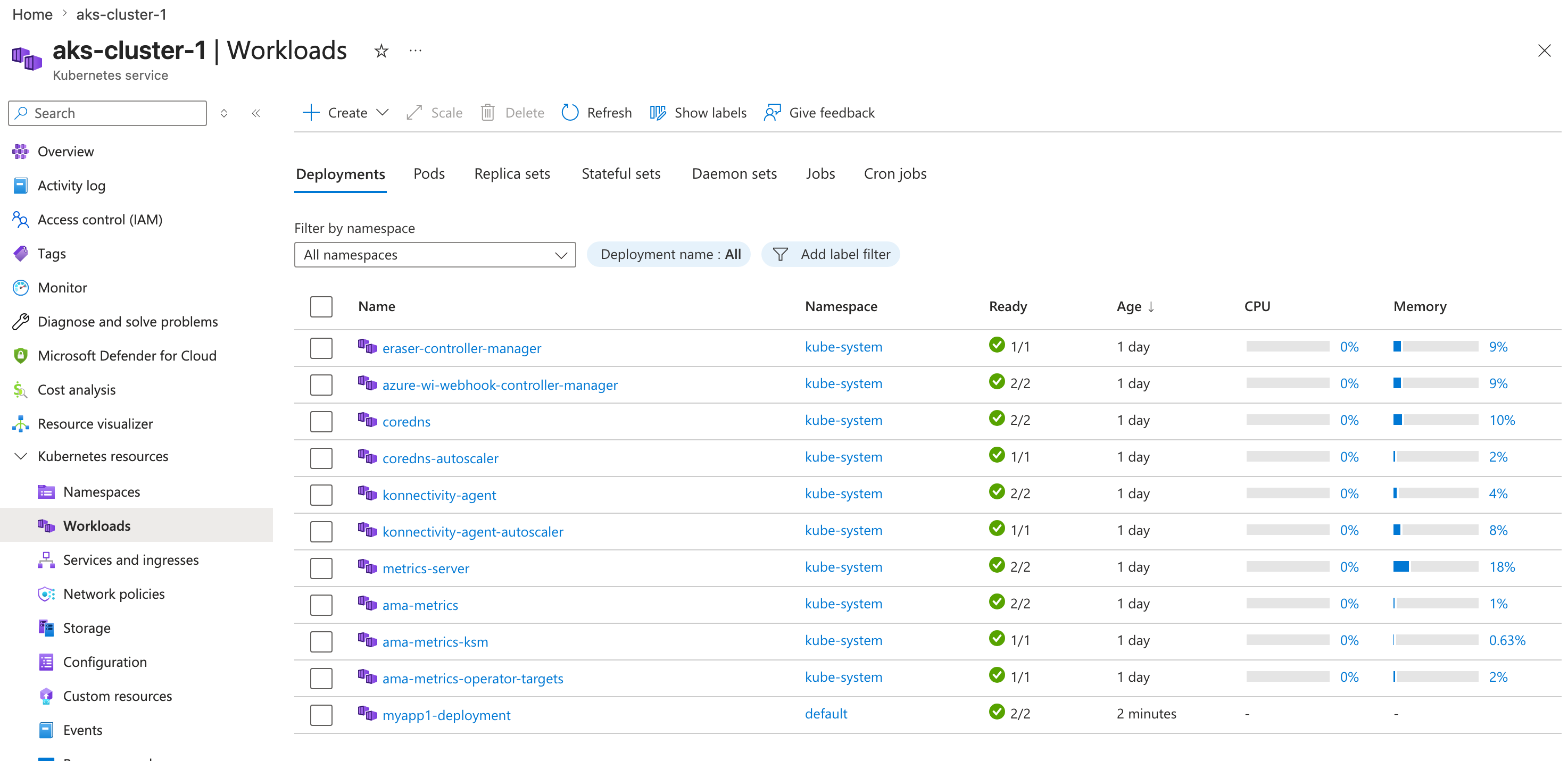Switch to the Replica sets tab
The image size is (1568, 761).
pos(512,174)
